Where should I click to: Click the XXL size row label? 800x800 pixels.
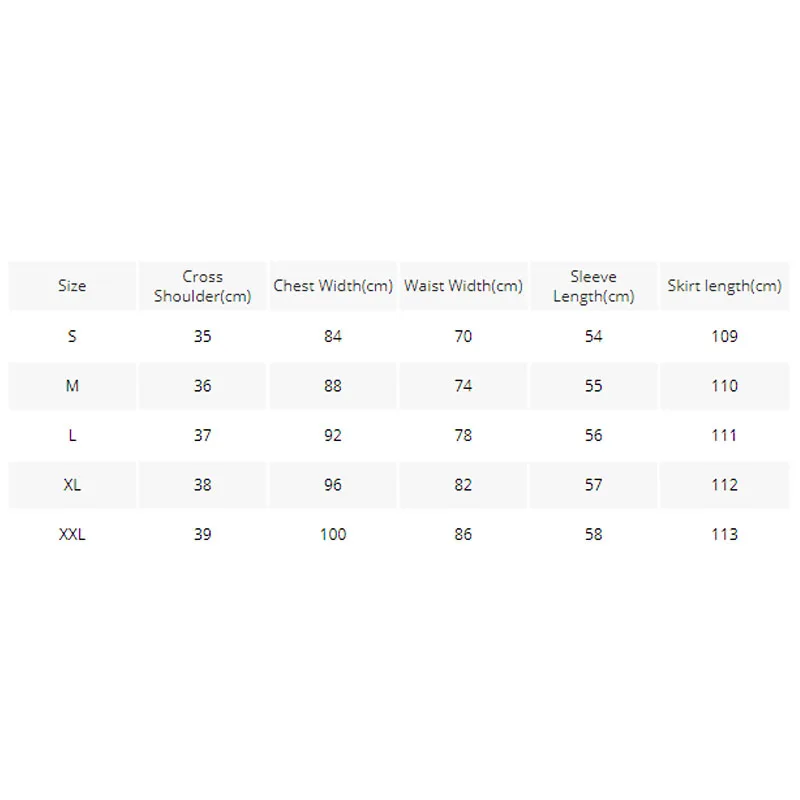point(72,534)
